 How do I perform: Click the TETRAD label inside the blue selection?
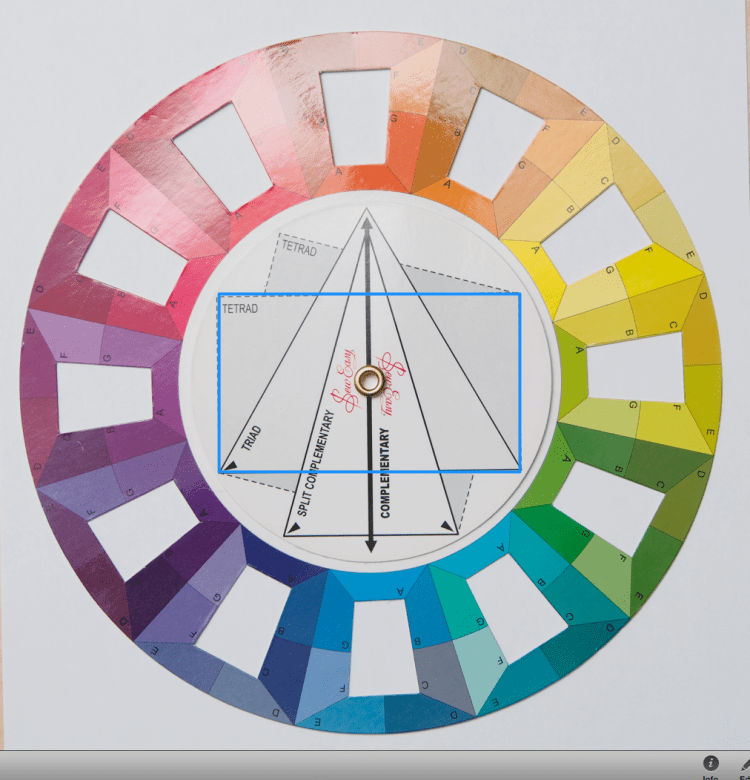pos(240,310)
